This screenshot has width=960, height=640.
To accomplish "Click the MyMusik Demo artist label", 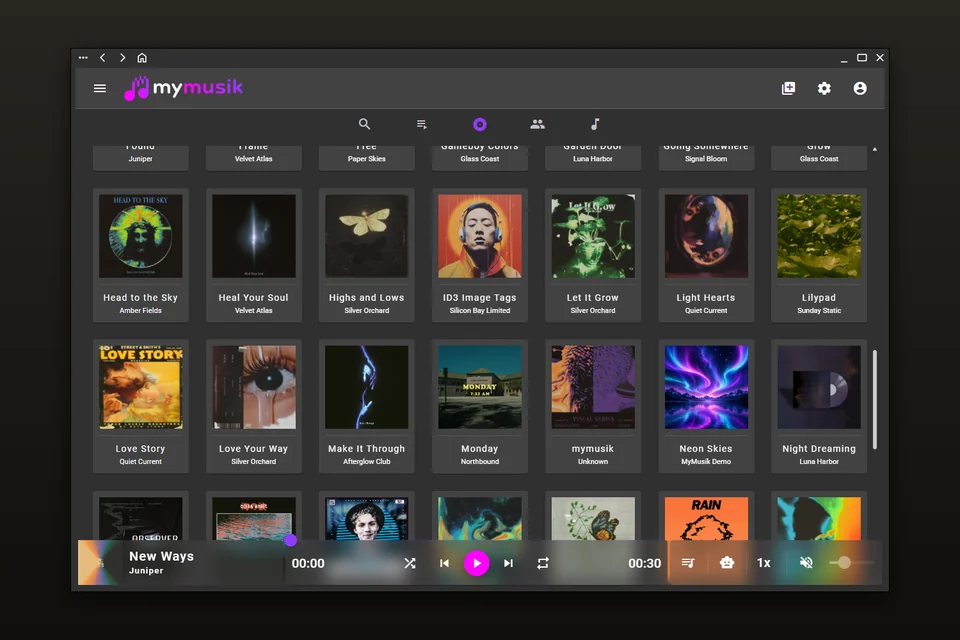I will tap(706, 462).
